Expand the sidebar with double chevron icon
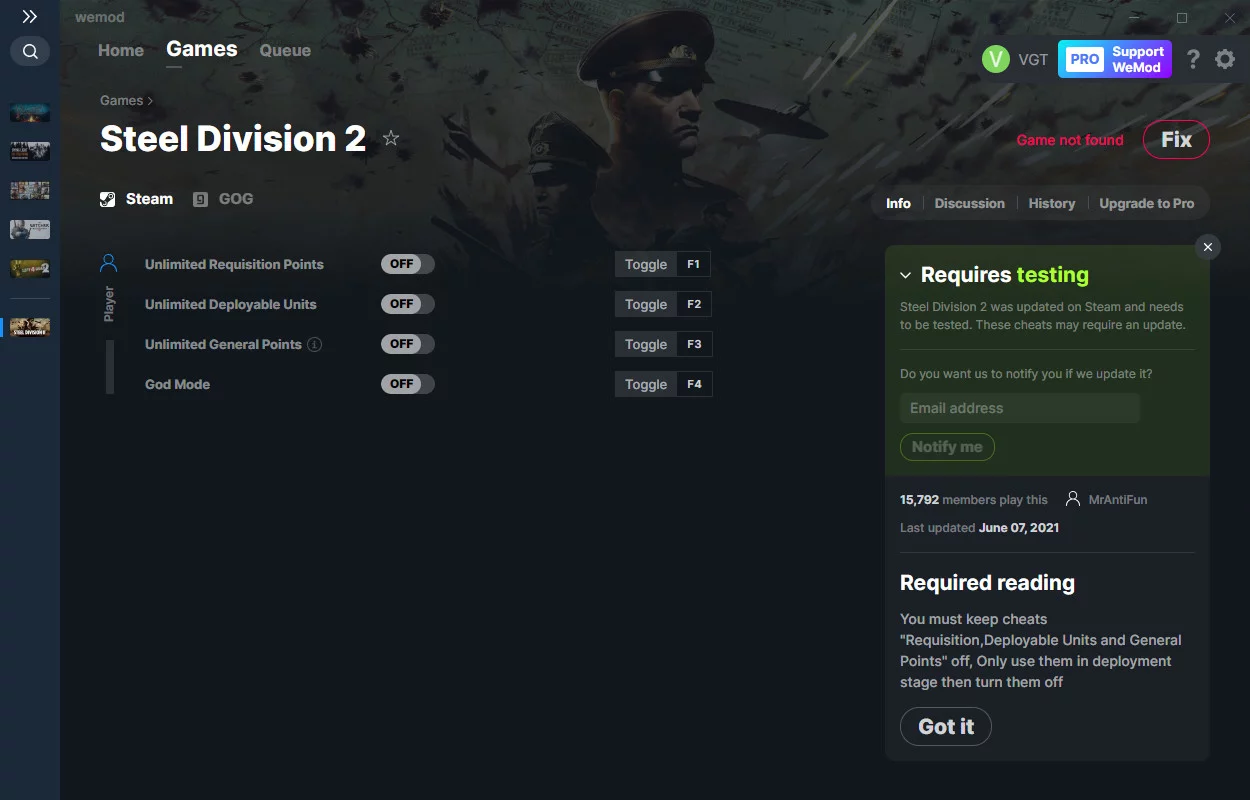The image size is (1250, 800). pyautogui.click(x=30, y=17)
